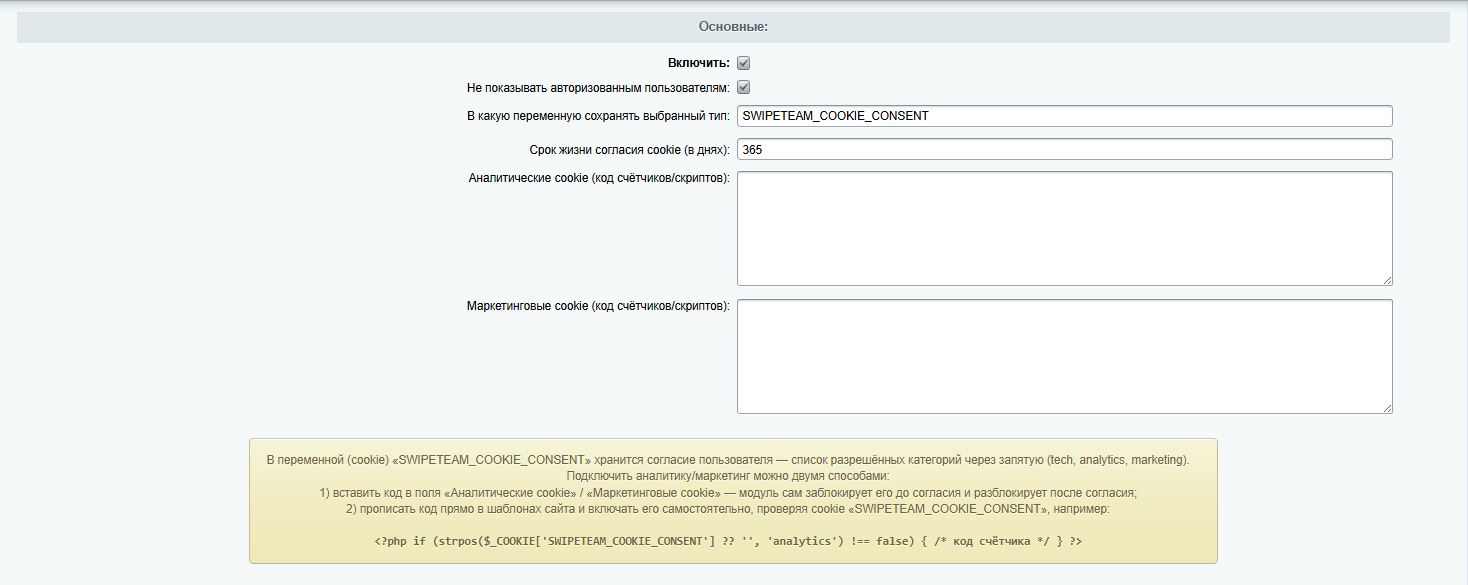Click the cookie lifetime field with 365
This screenshot has width=1468, height=585.
click(x=1065, y=149)
